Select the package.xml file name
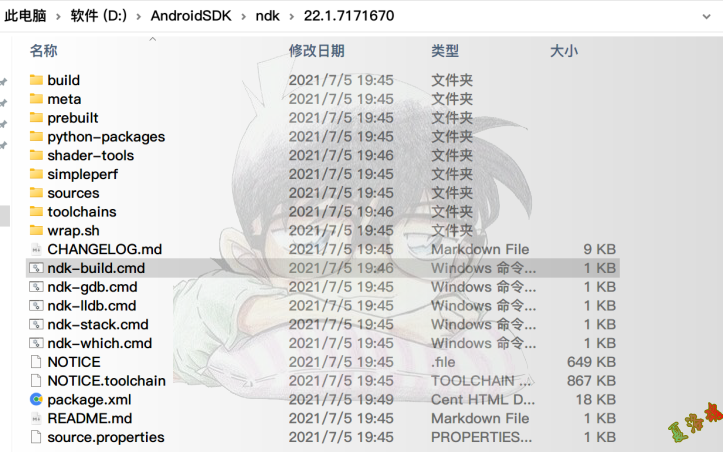Image resolution: width=723 pixels, height=452 pixels. coord(89,399)
